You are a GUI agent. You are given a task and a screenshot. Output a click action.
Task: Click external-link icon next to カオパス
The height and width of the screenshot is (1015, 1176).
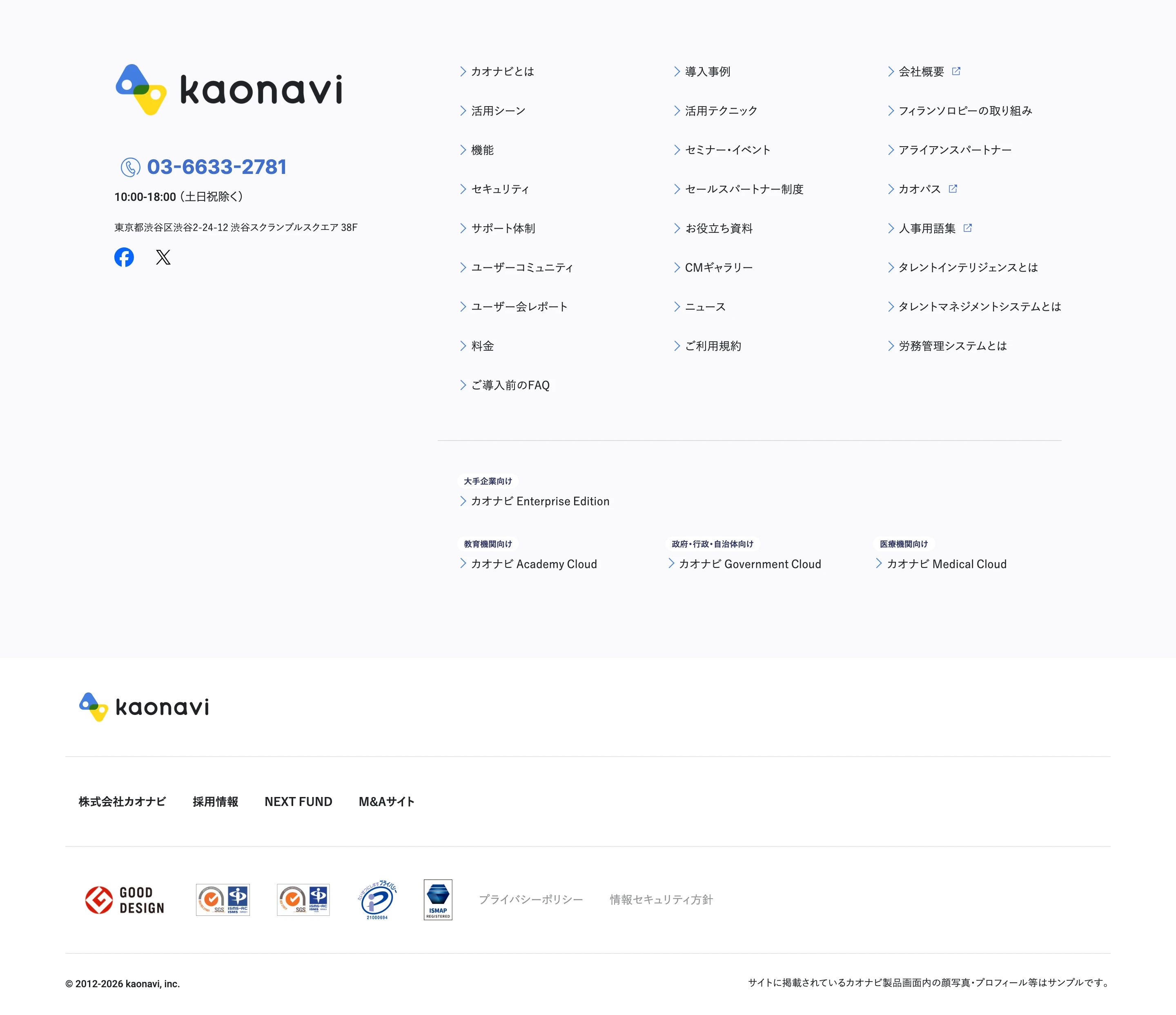(953, 188)
